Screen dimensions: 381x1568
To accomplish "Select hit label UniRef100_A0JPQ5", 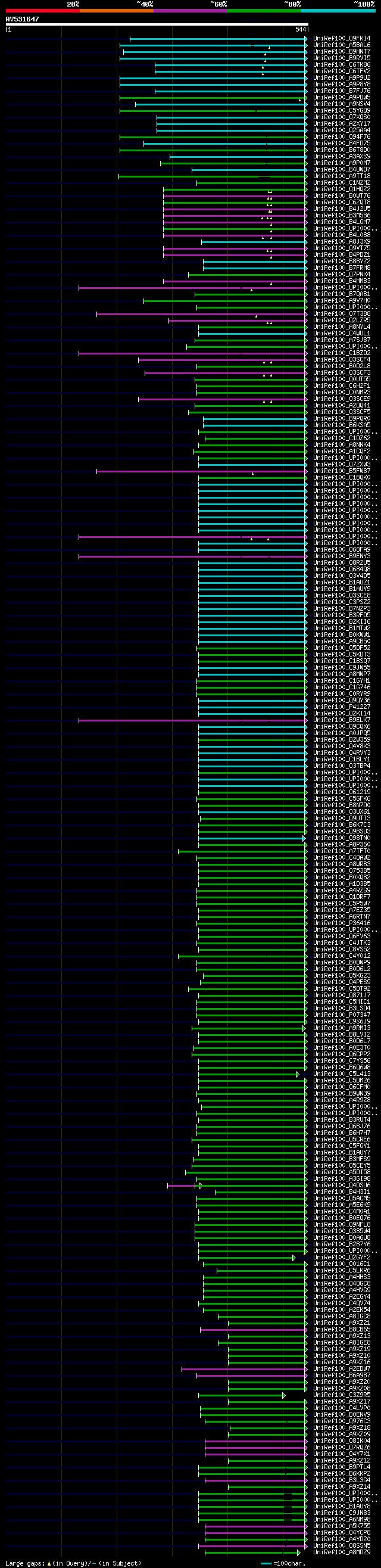I will [x=342, y=733].
